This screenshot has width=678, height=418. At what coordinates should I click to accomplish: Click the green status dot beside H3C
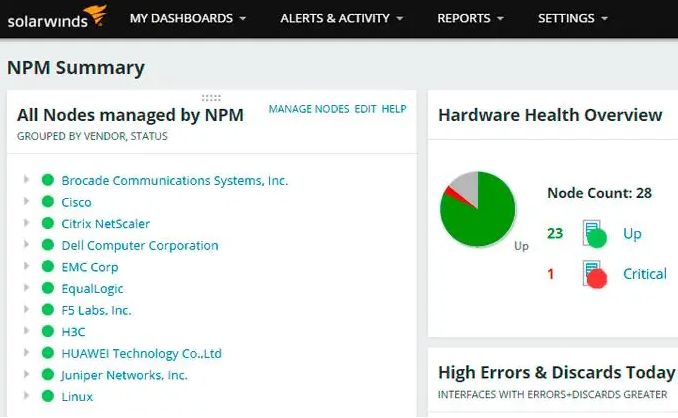tap(48, 331)
